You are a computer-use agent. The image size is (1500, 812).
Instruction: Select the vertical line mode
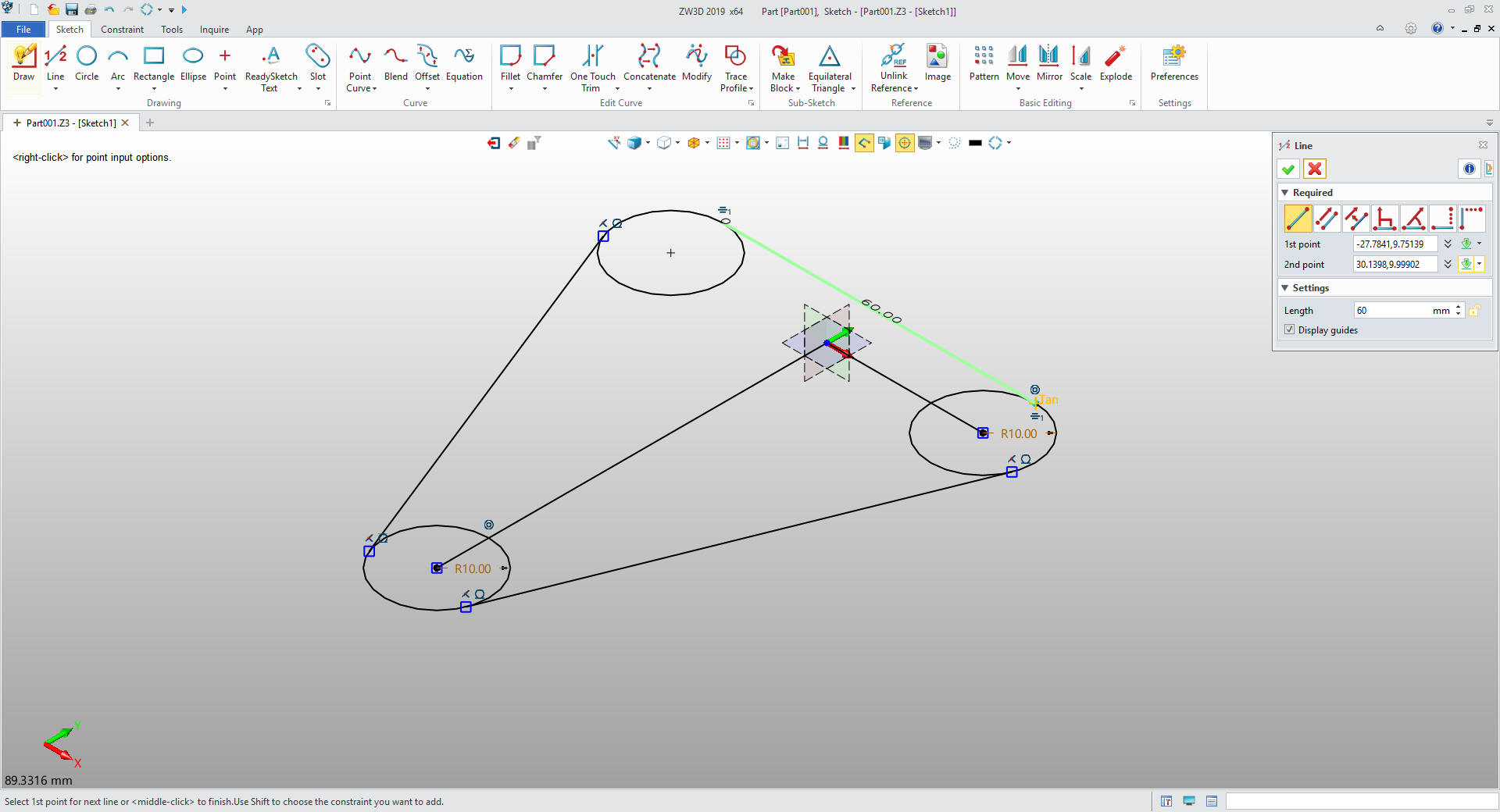[x=1471, y=219]
